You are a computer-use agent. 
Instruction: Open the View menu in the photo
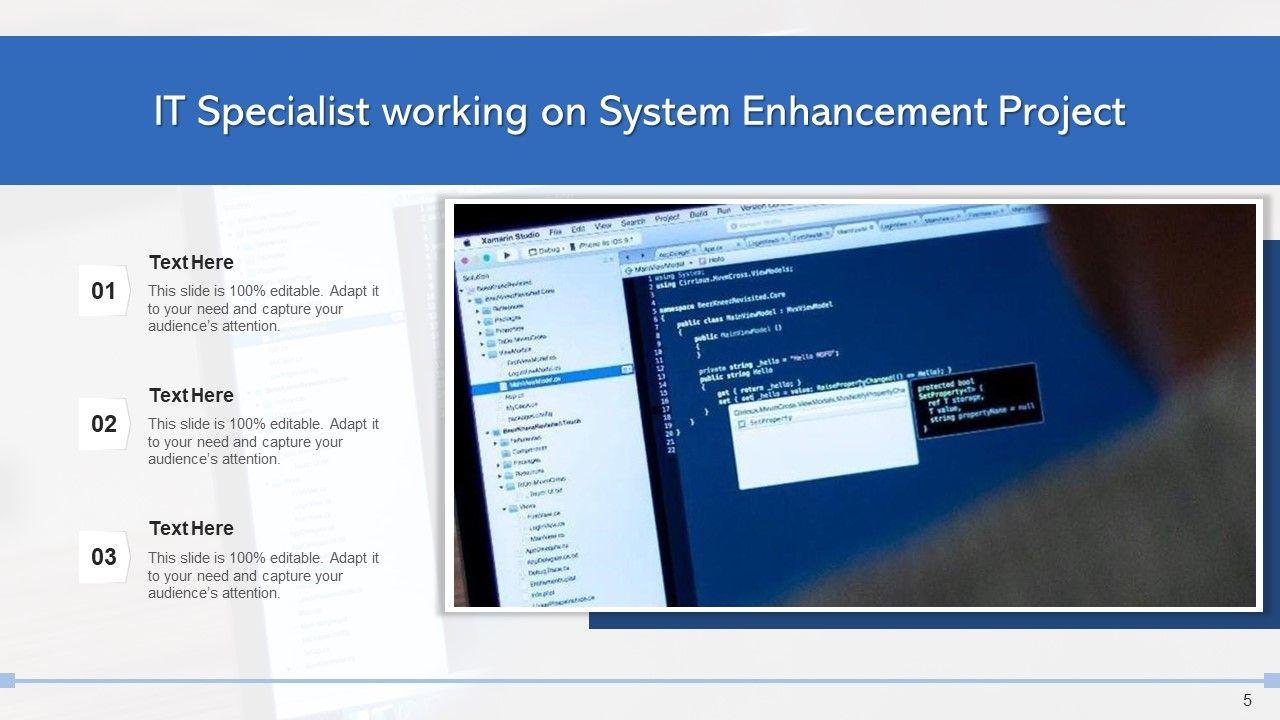603,226
